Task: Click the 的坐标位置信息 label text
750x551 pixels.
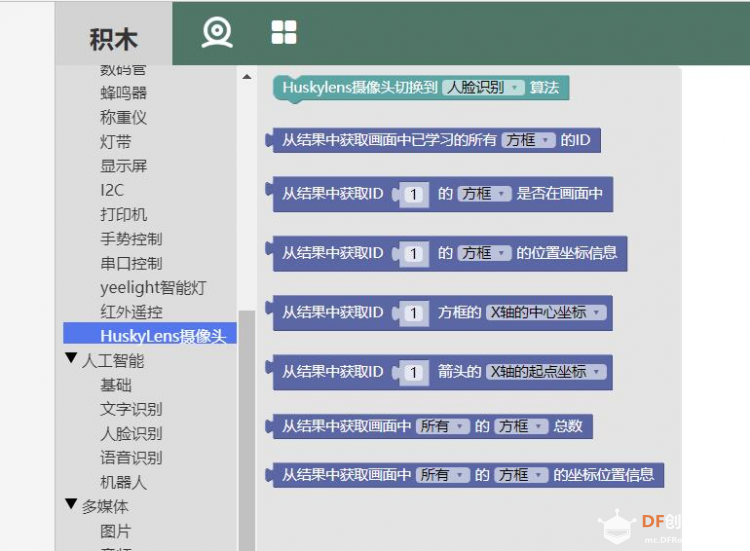Action: pyautogui.click(x=604, y=475)
